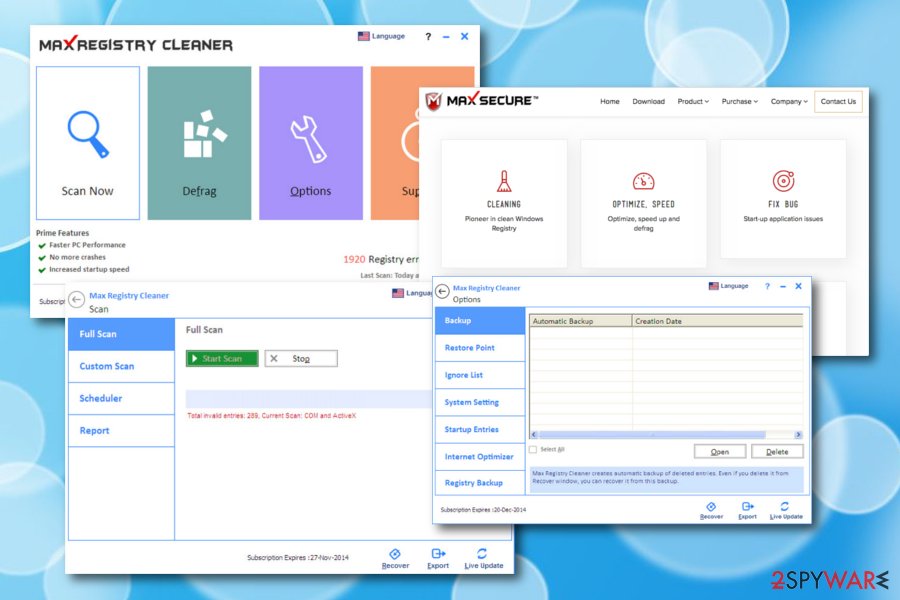Click 'Faster PC Performance' feature text
The width and height of the screenshot is (900, 600).
87,245
